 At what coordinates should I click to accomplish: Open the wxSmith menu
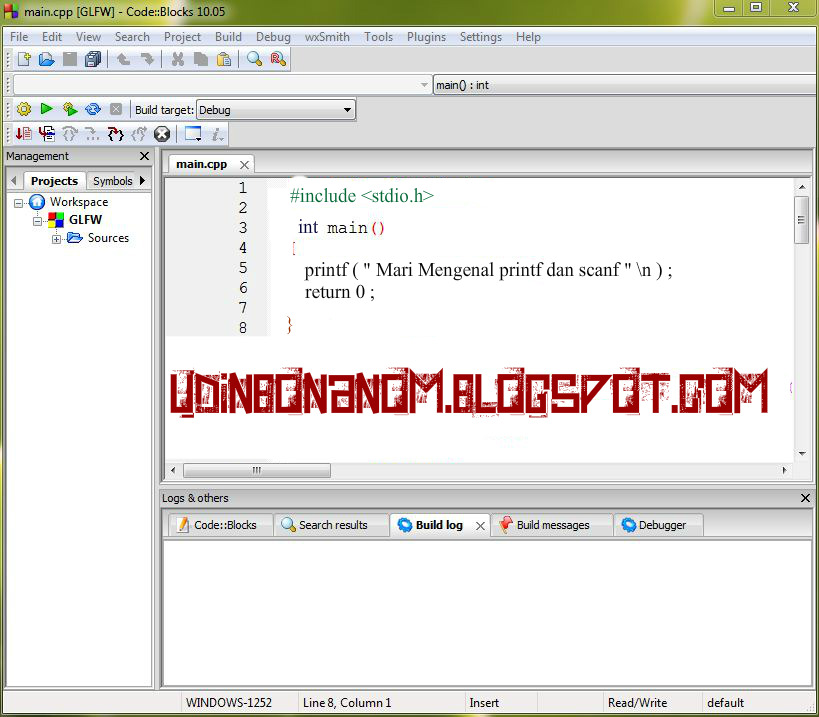(327, 37)
